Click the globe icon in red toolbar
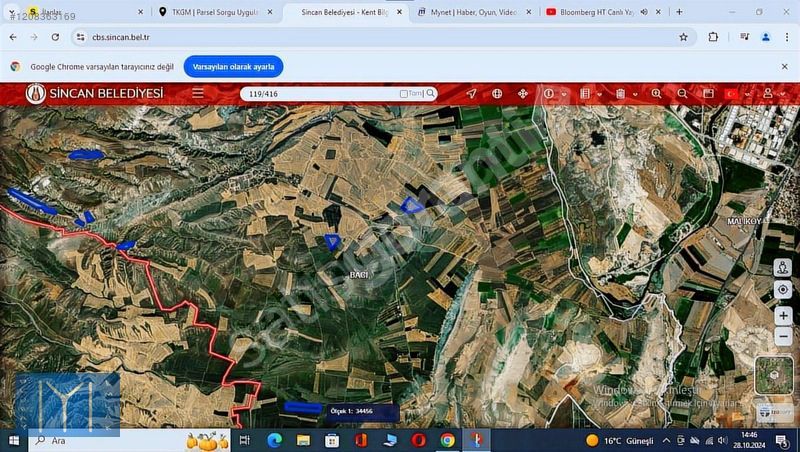The image size is (800, 452). pos(497,93)
